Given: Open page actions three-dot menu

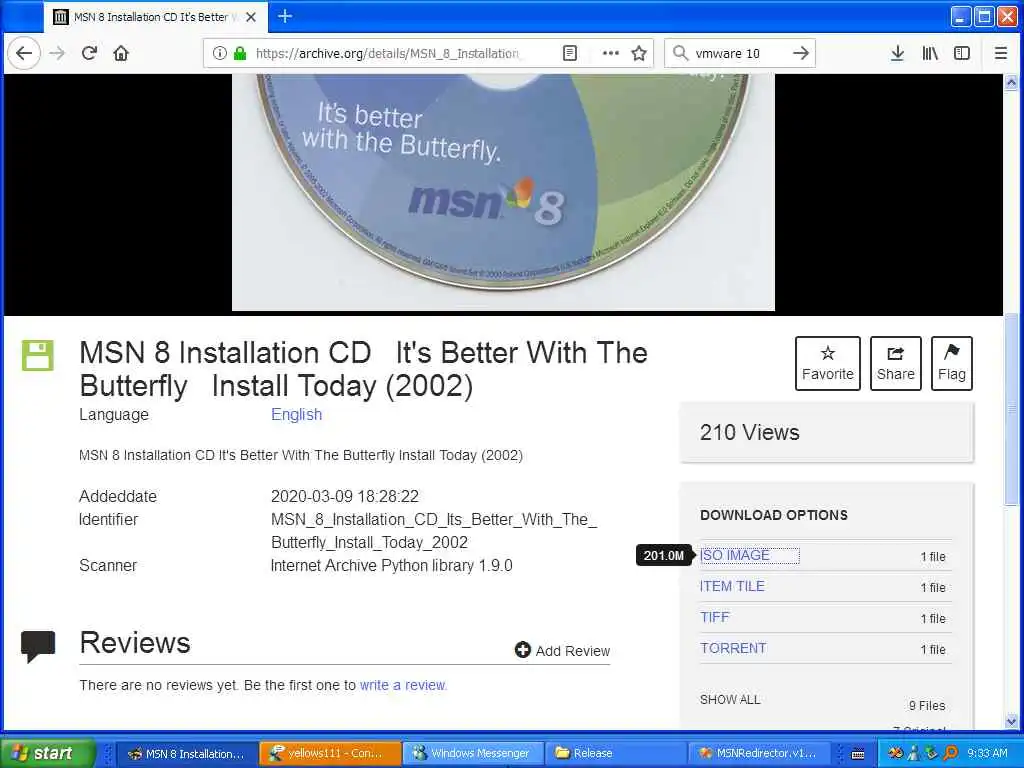Looking at the screenshot, I should (x=611, y=53).
